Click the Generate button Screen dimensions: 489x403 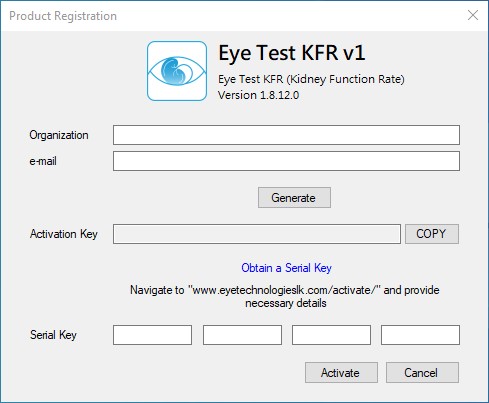[294, 198]
